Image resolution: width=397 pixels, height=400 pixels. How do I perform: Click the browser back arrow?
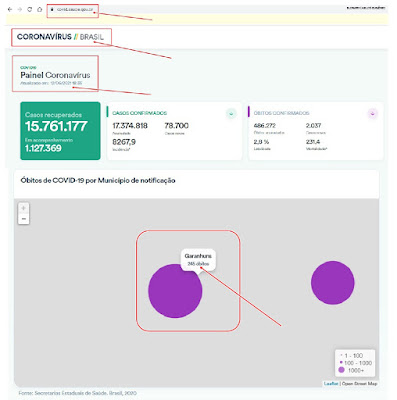tap(10, 10)
